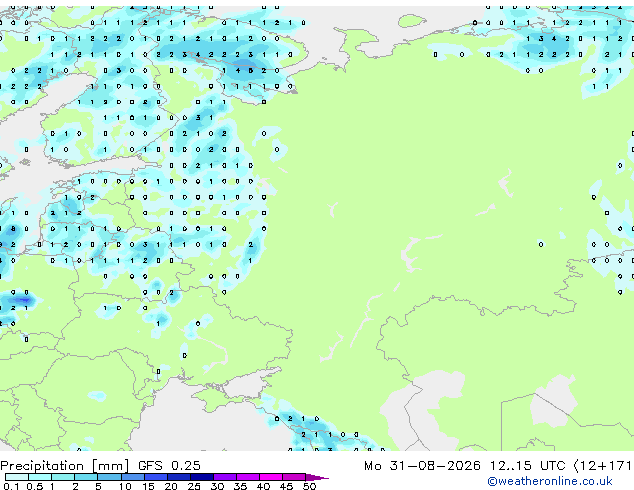Image resolution: width=634 pixels, height=490 pixels.
Task: Select the 10–15 mm blue legend swatch
Action: pyautogui.click(x=132, y=477)
